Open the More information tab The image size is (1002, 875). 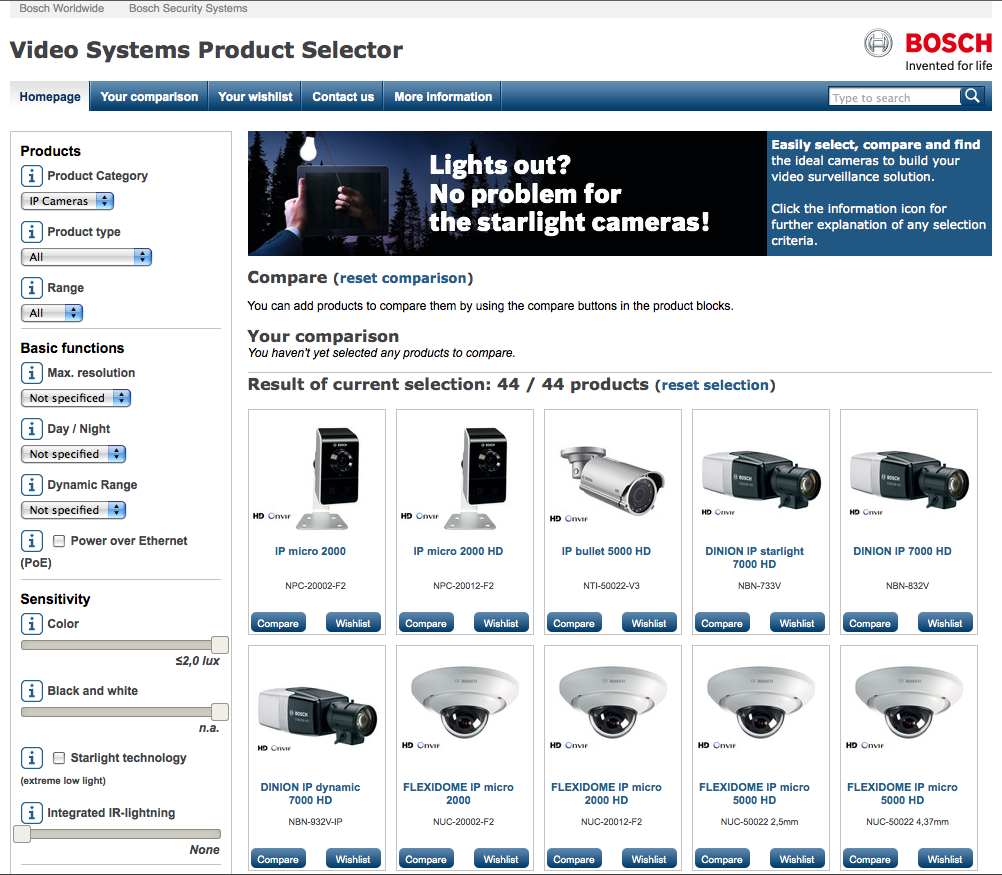coord(443,97)
